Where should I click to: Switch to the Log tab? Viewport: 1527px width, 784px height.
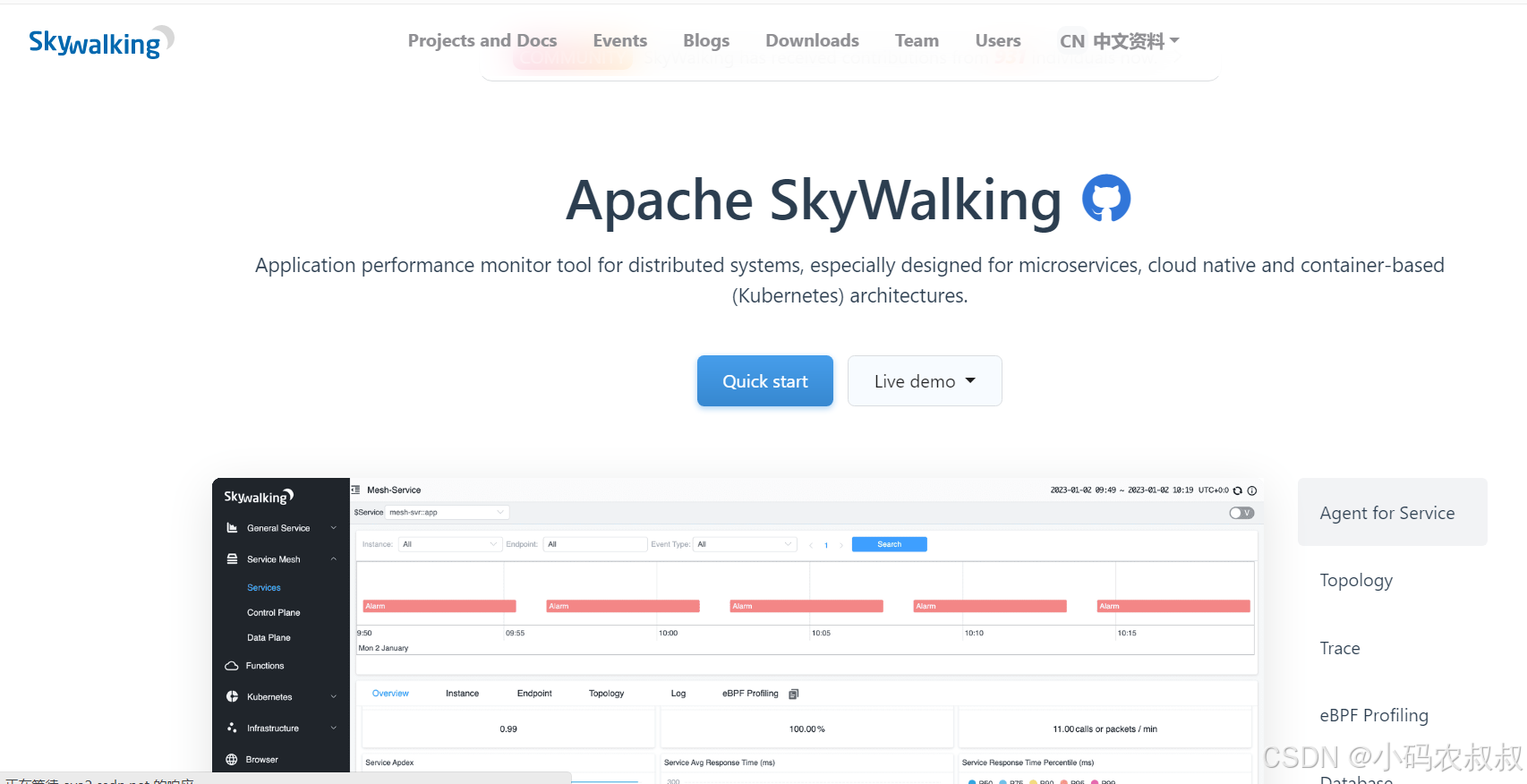pyautogui.click(x=678, y=694)
